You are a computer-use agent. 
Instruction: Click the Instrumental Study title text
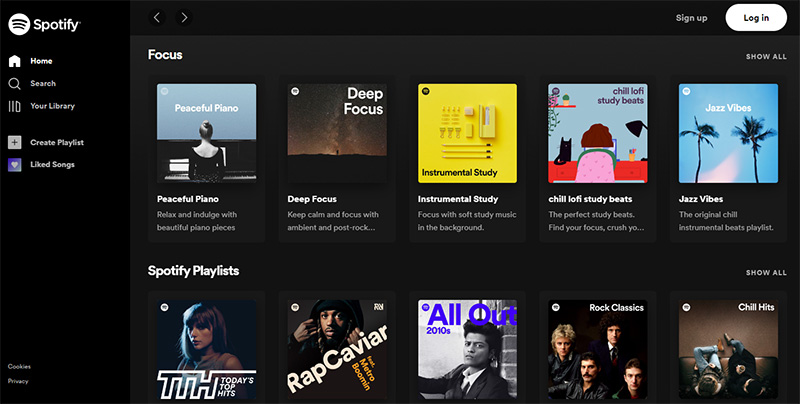tap(458, 199)
